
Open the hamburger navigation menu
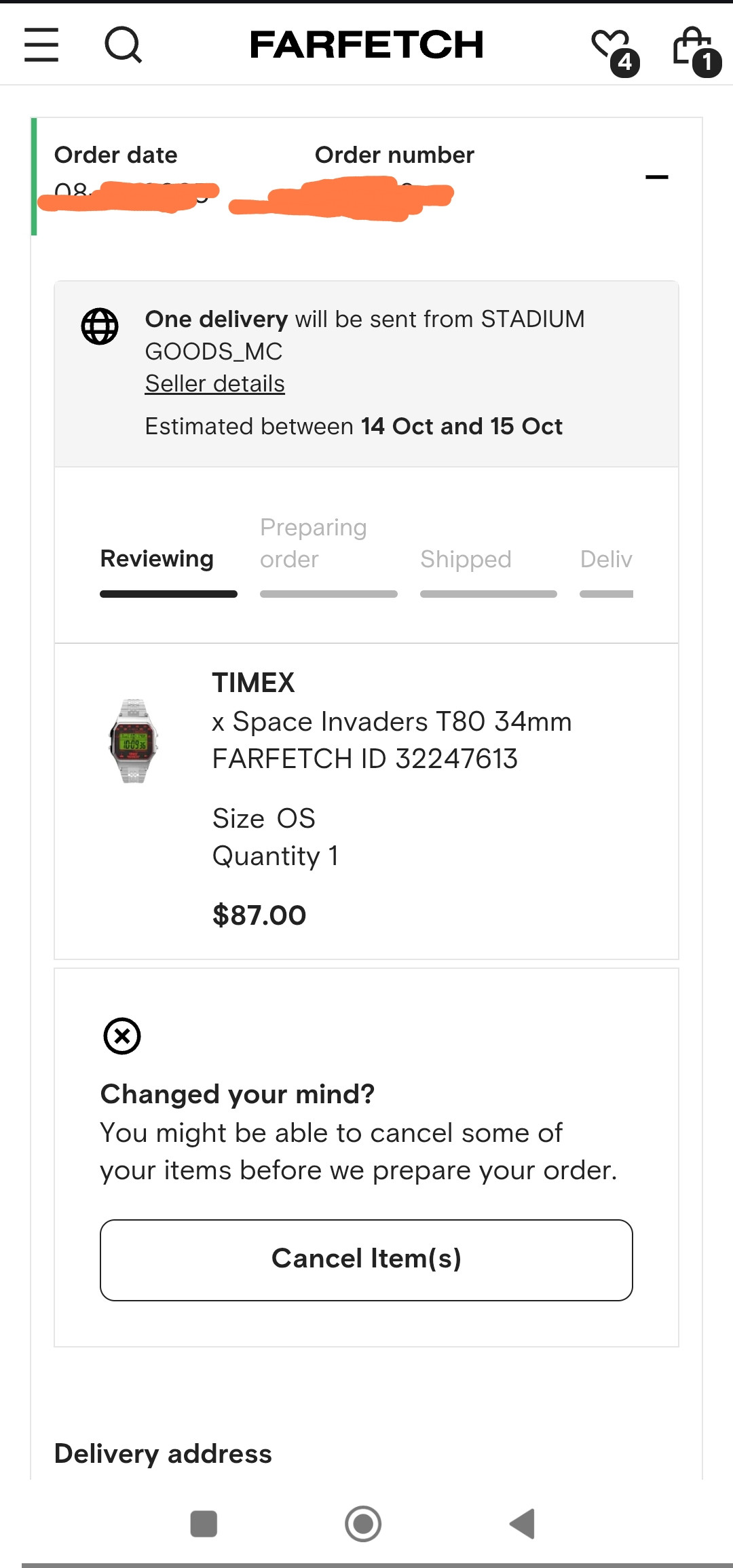(x=41, y=45)
